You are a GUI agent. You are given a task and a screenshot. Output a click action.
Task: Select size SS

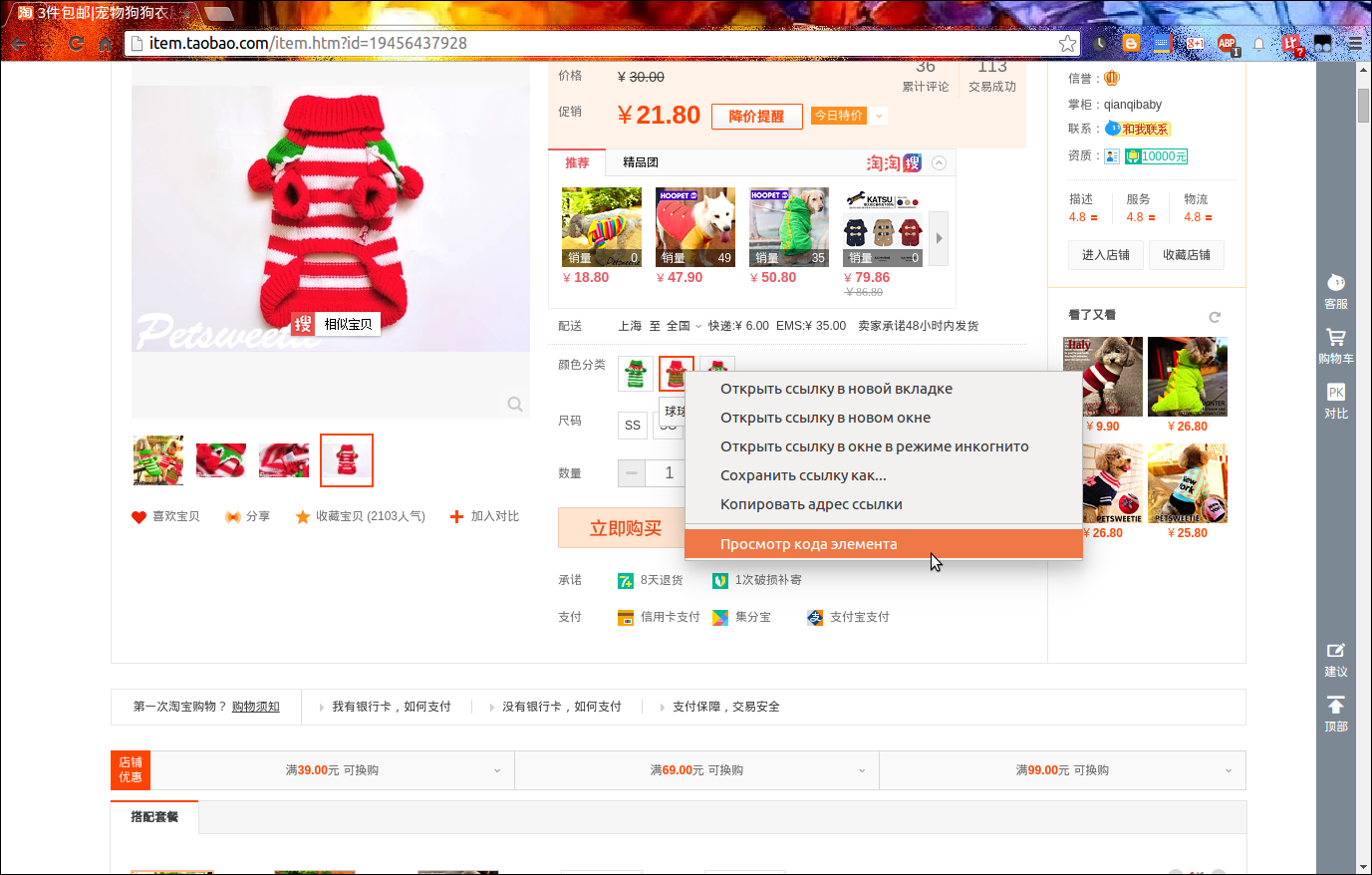click(633, 426)
